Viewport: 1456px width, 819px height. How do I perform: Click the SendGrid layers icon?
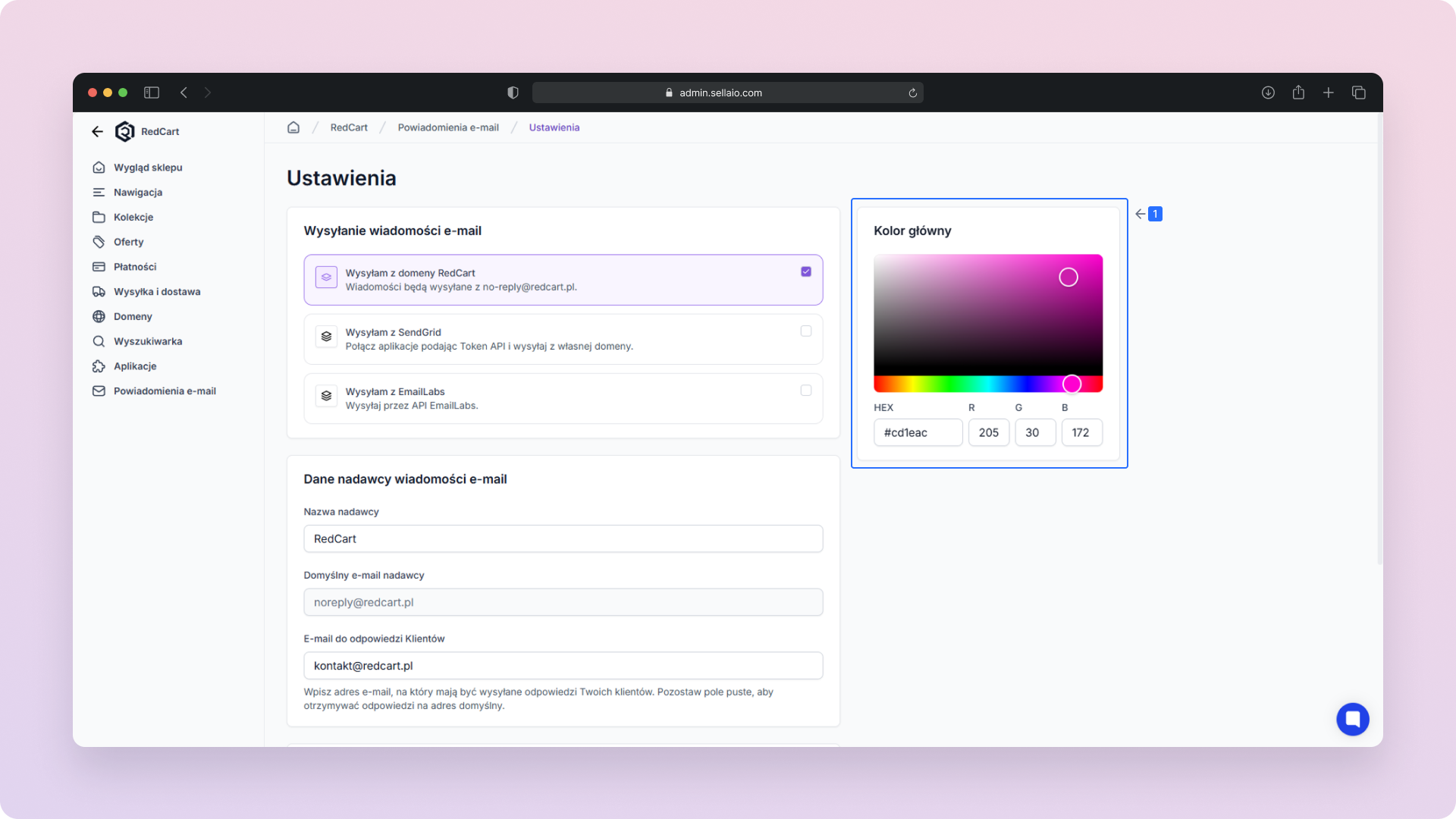coord(326,336)
